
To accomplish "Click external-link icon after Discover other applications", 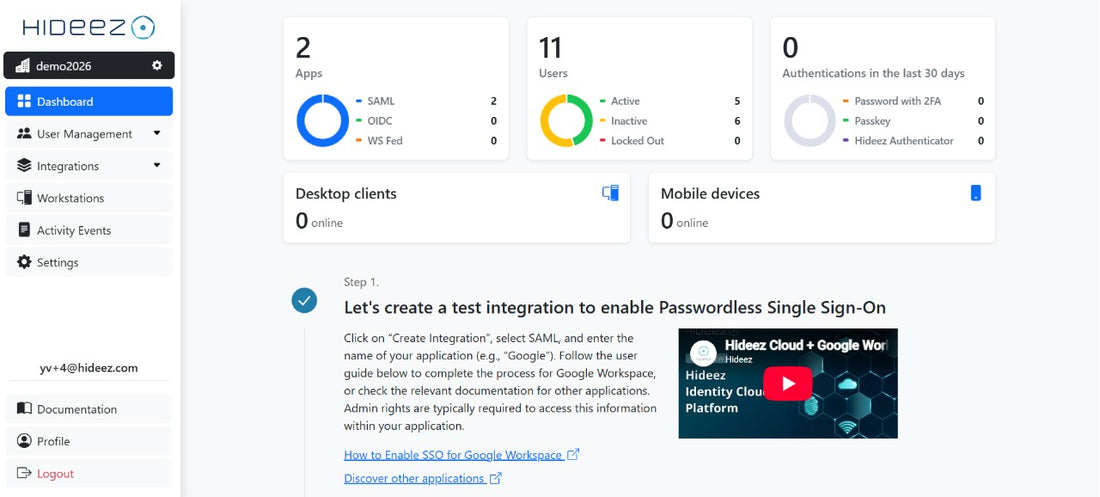I will pyautogui.click(x=495, y=478).
